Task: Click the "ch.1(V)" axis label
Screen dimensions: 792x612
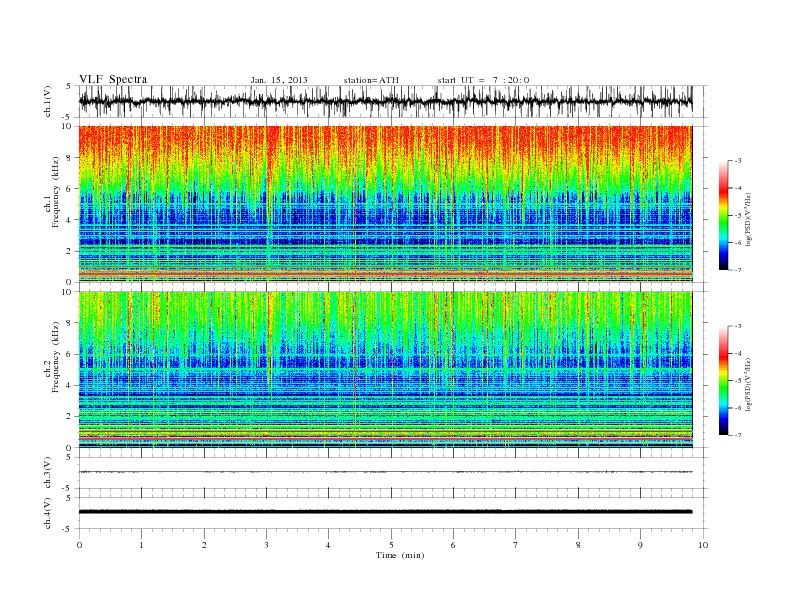Action: click(x=48, y=101)
